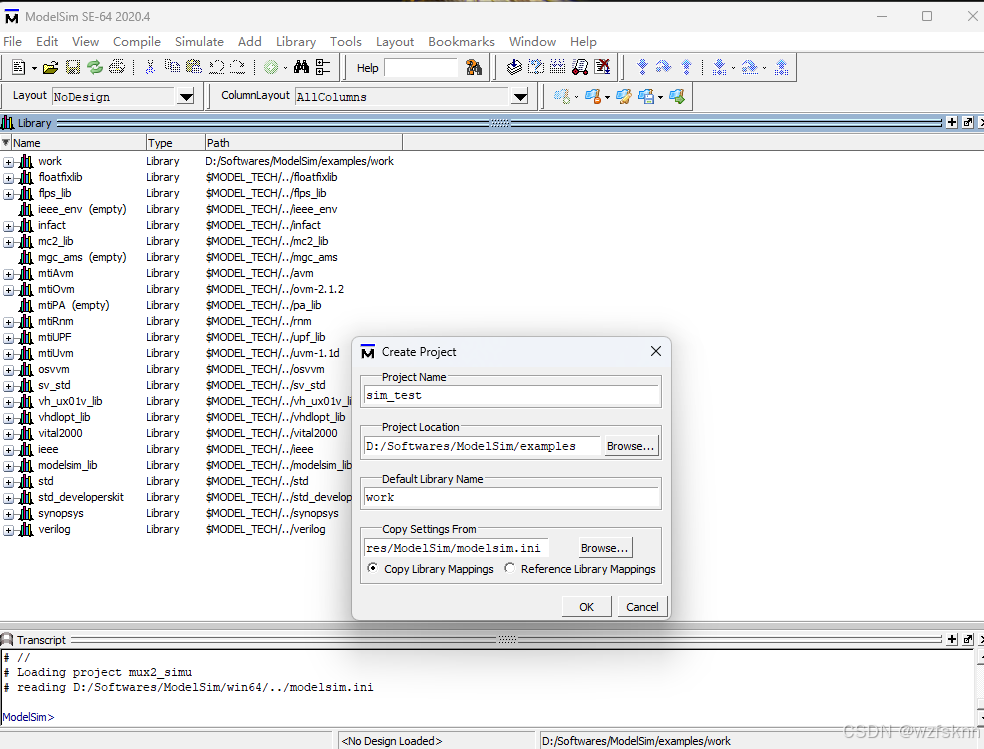Click the Search Help icon beside Help field
Viewport: 984px width, 749px height.
(474, 67)
